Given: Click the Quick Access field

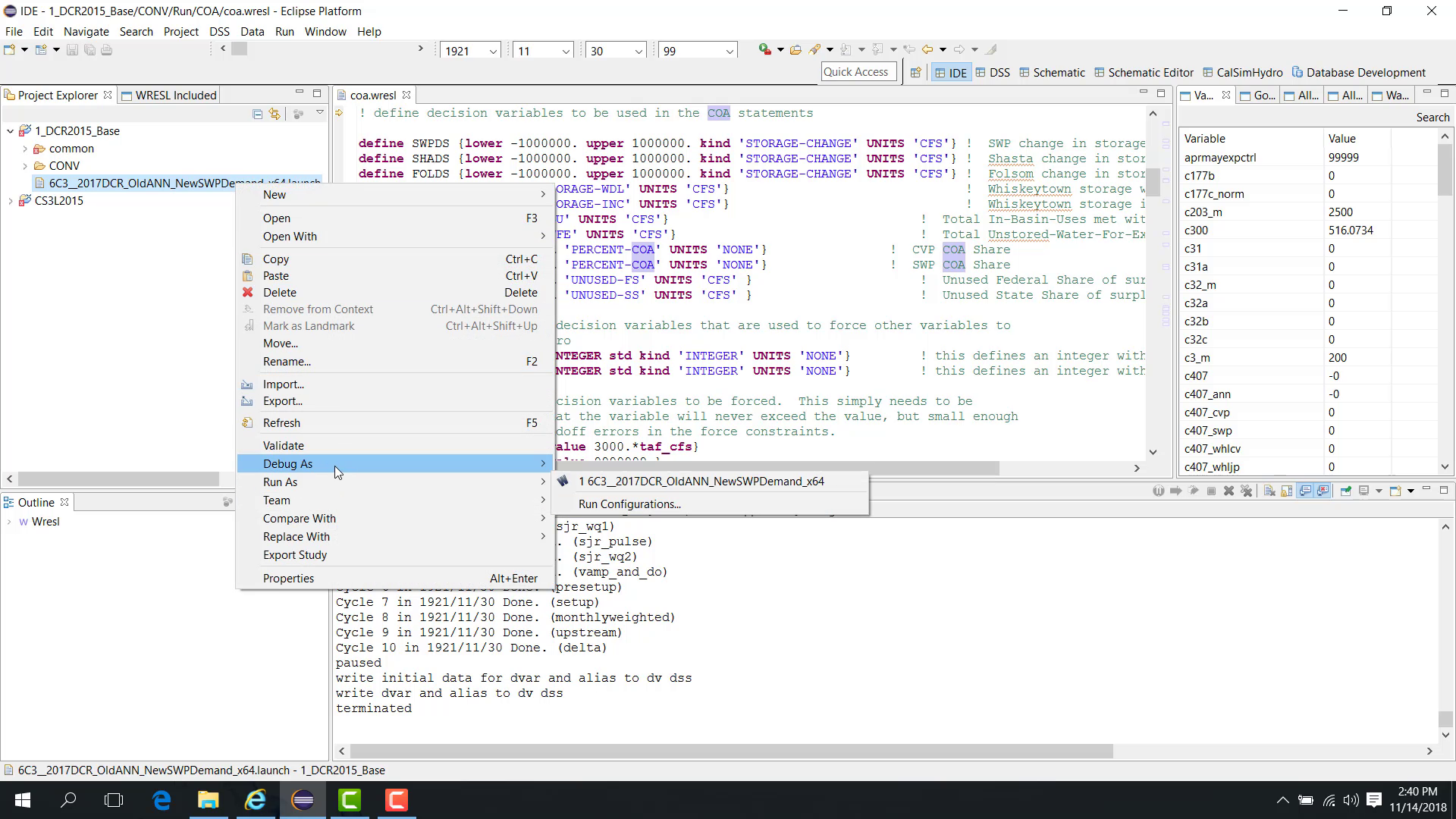Looking at the screenshot, I should click(x=858, y=72).
